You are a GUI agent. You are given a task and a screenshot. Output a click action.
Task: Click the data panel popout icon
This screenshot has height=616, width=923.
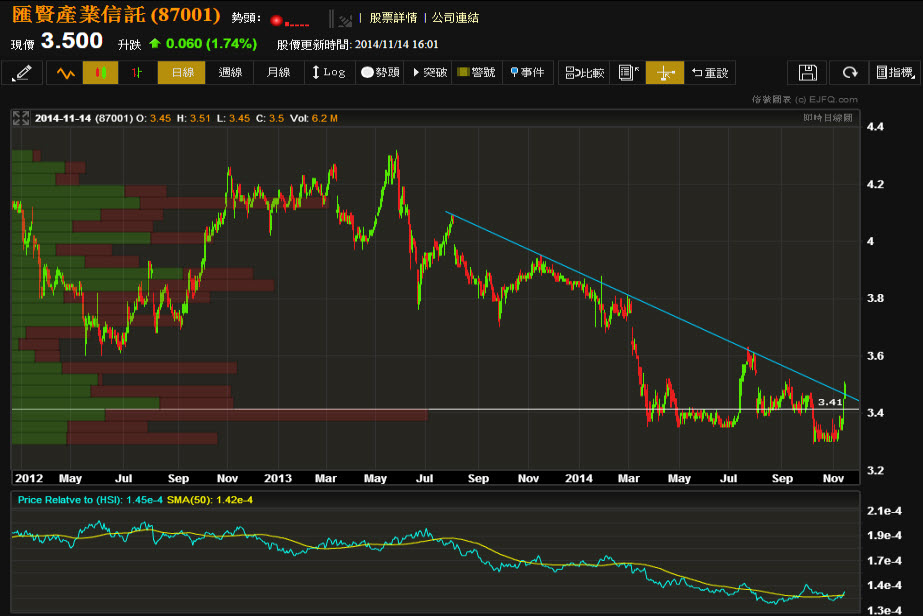[x=627, y=73]
